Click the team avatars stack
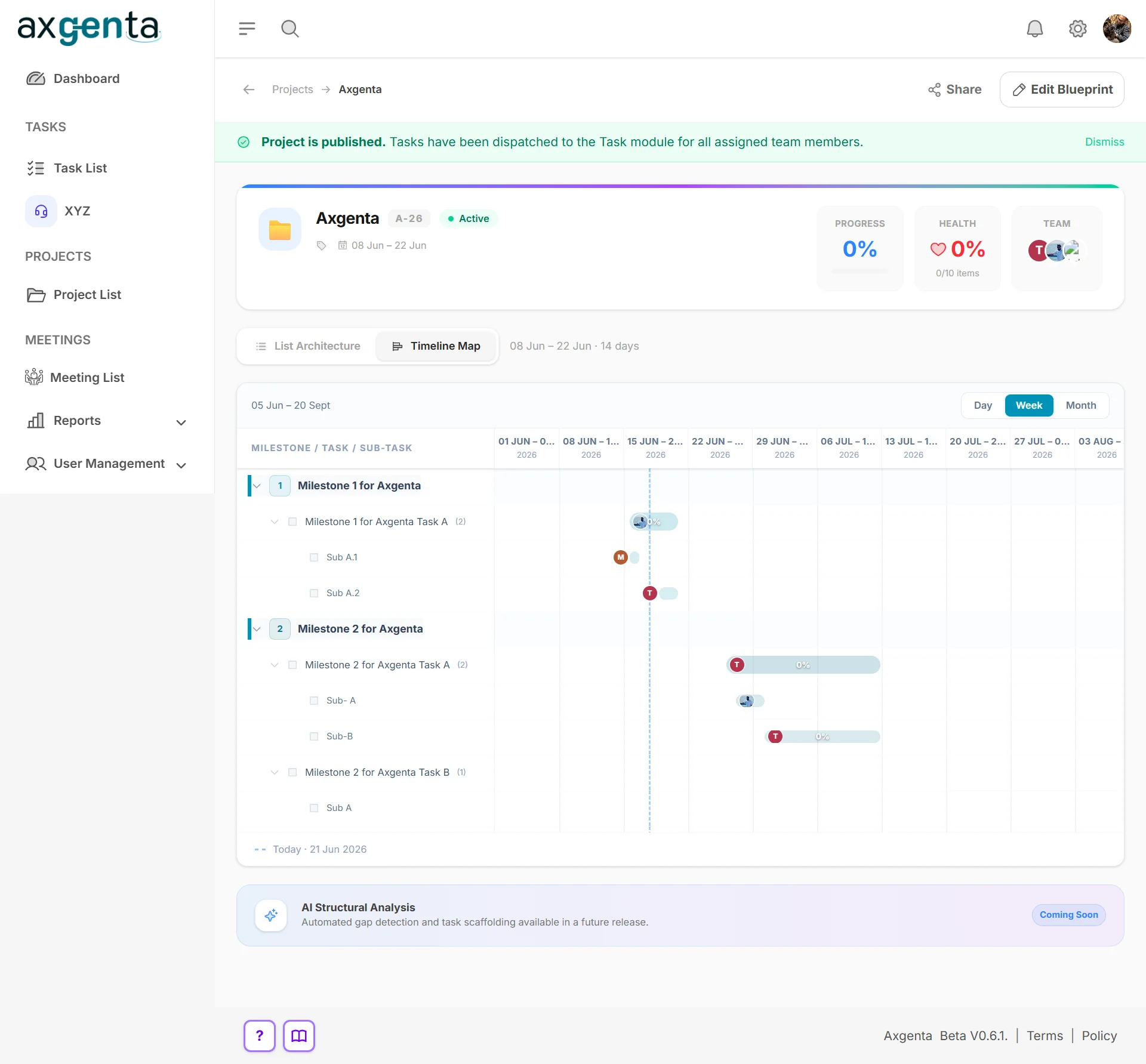The height and width of the screenshot is (1064, 1146). [1056, 251]
